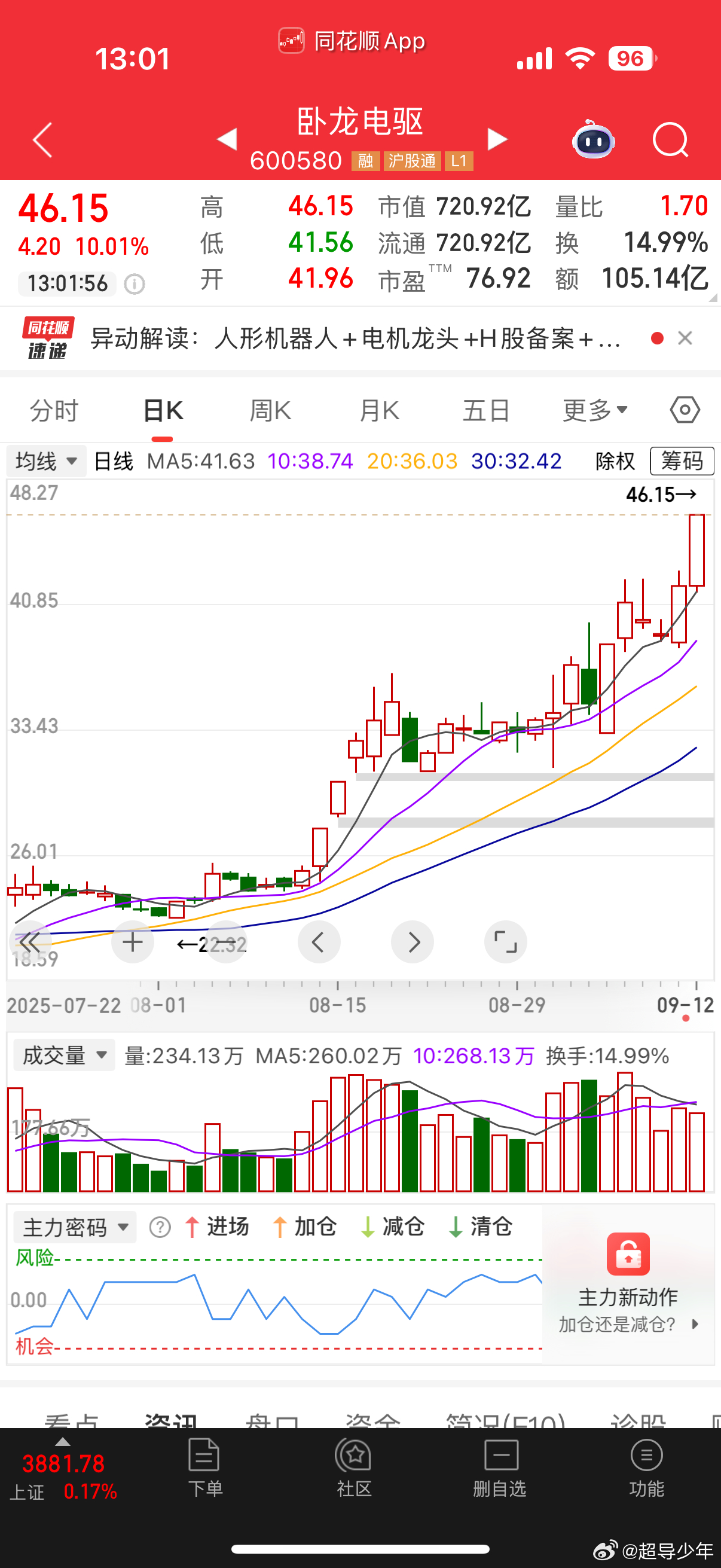Tap the 进场 legend item
Viewport: 721px width, 1568px height.
coord(217,1227)
